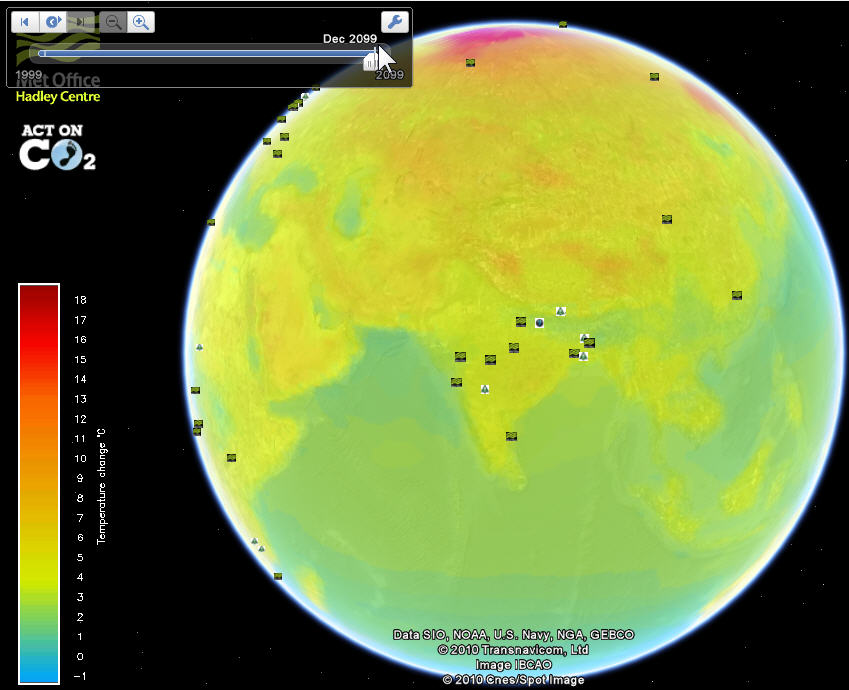The width and height of the screenshot is (849, 690).
Task: Select the Met Office placemark in northern Siberia
Action: pyautogui.click(x=654, y=76)
